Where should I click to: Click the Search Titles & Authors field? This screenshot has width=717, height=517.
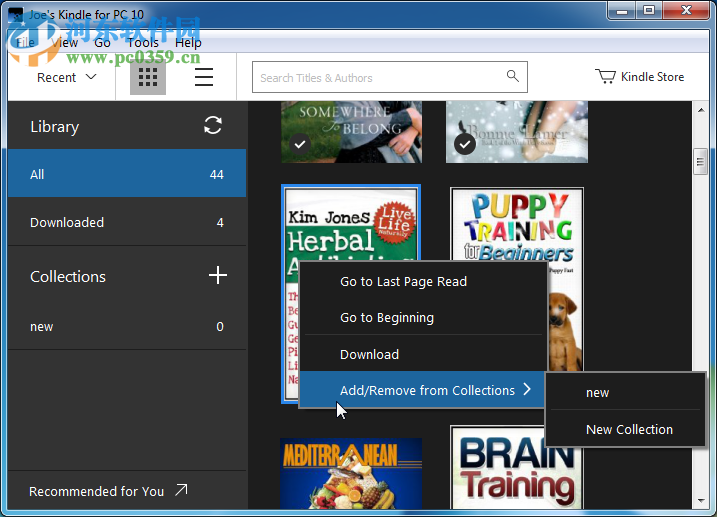(x=390, y=77)
